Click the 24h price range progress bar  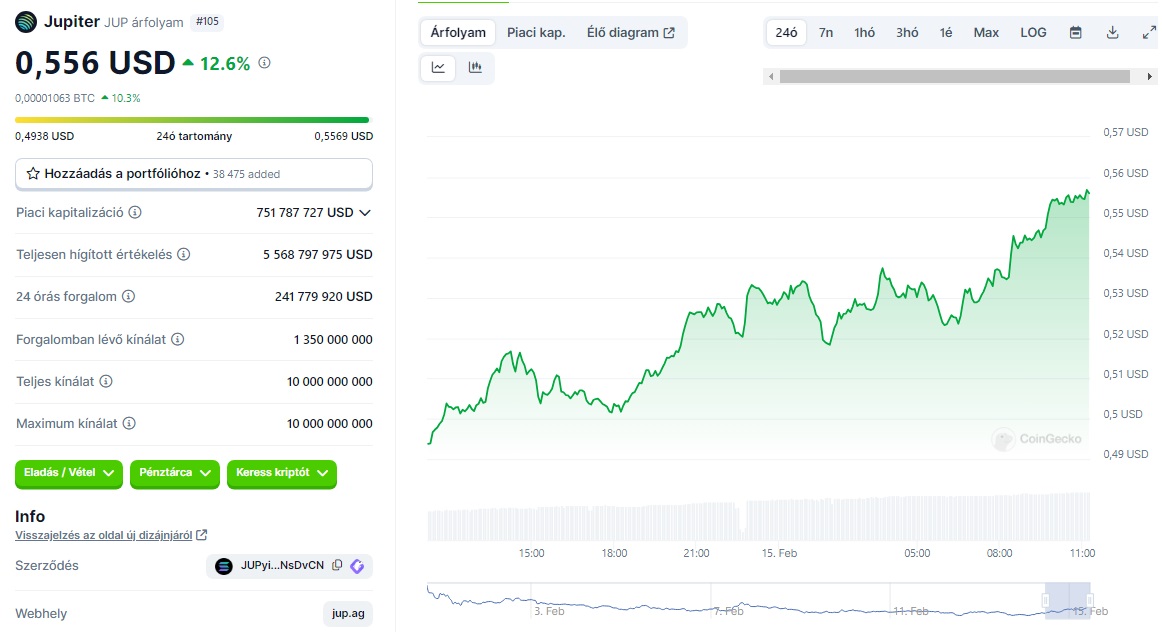pos(192,119)
